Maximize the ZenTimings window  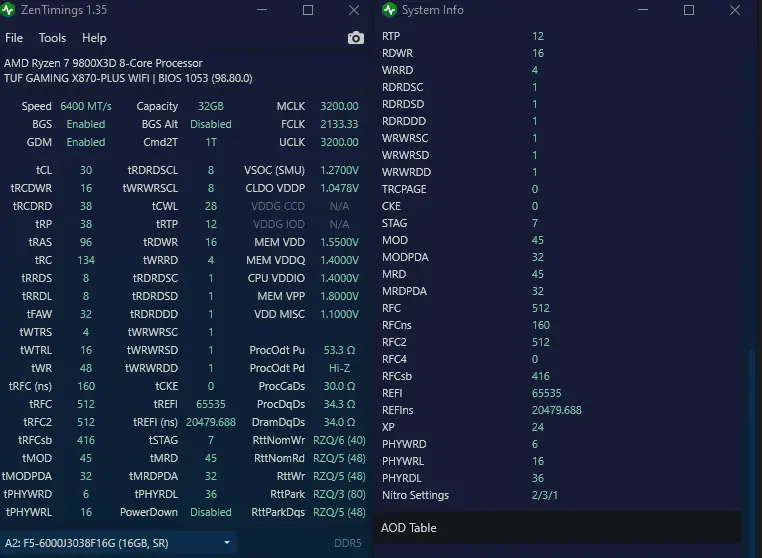point(308,10)
